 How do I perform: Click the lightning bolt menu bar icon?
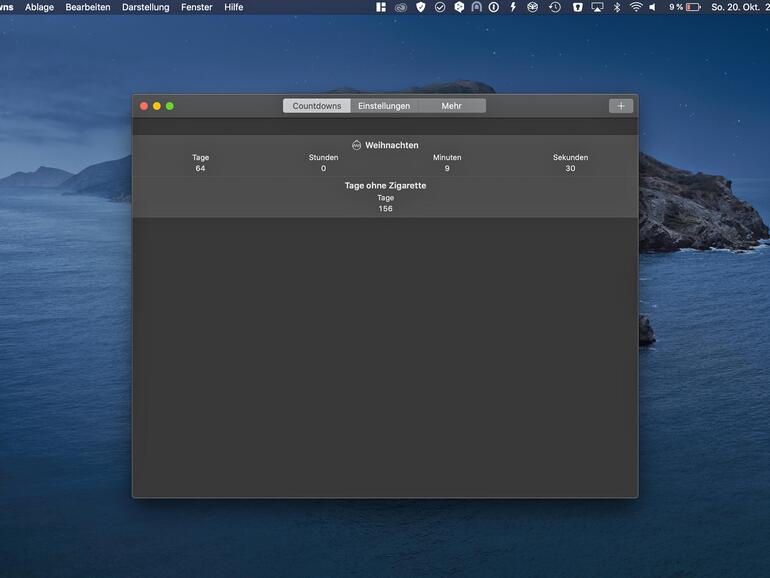coord(513,7)
